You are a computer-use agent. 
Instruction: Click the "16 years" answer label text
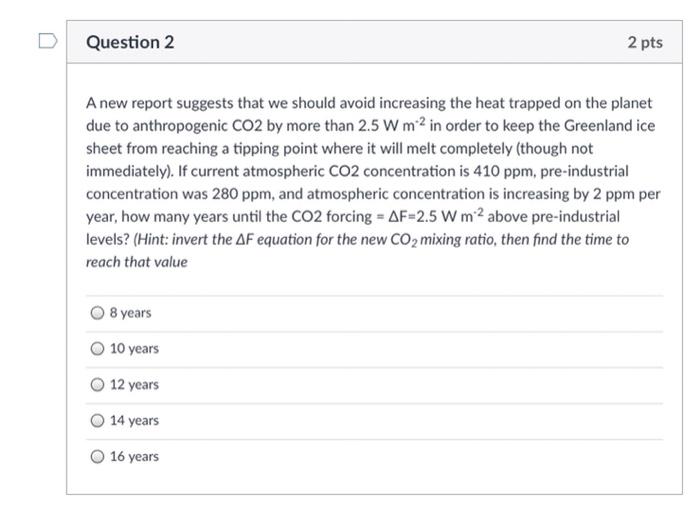pos(134,456)
